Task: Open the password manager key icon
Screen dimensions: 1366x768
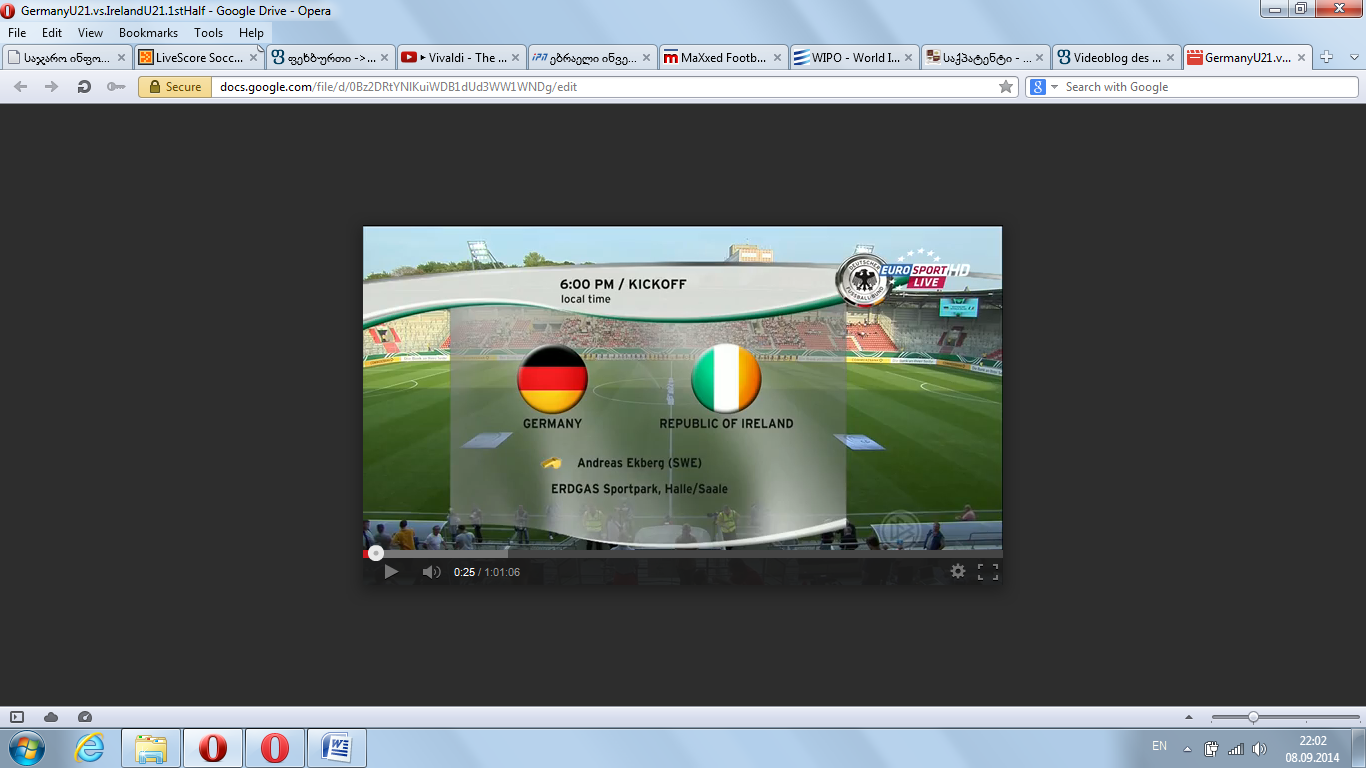Action: click(116, 87)
